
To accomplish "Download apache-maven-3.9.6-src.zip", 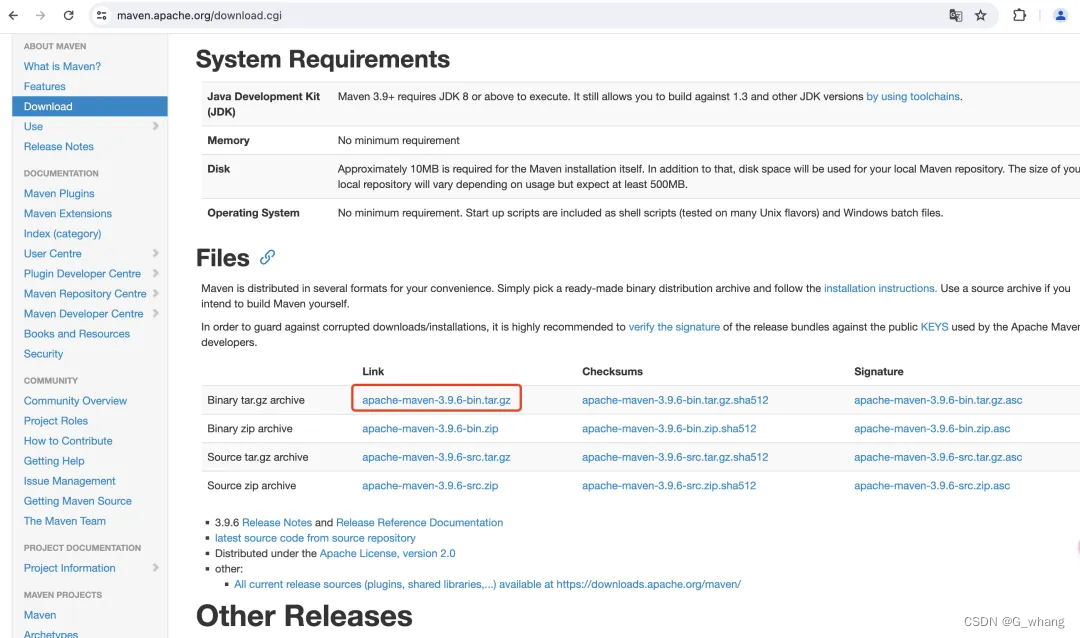I will [x=430, y=485].
